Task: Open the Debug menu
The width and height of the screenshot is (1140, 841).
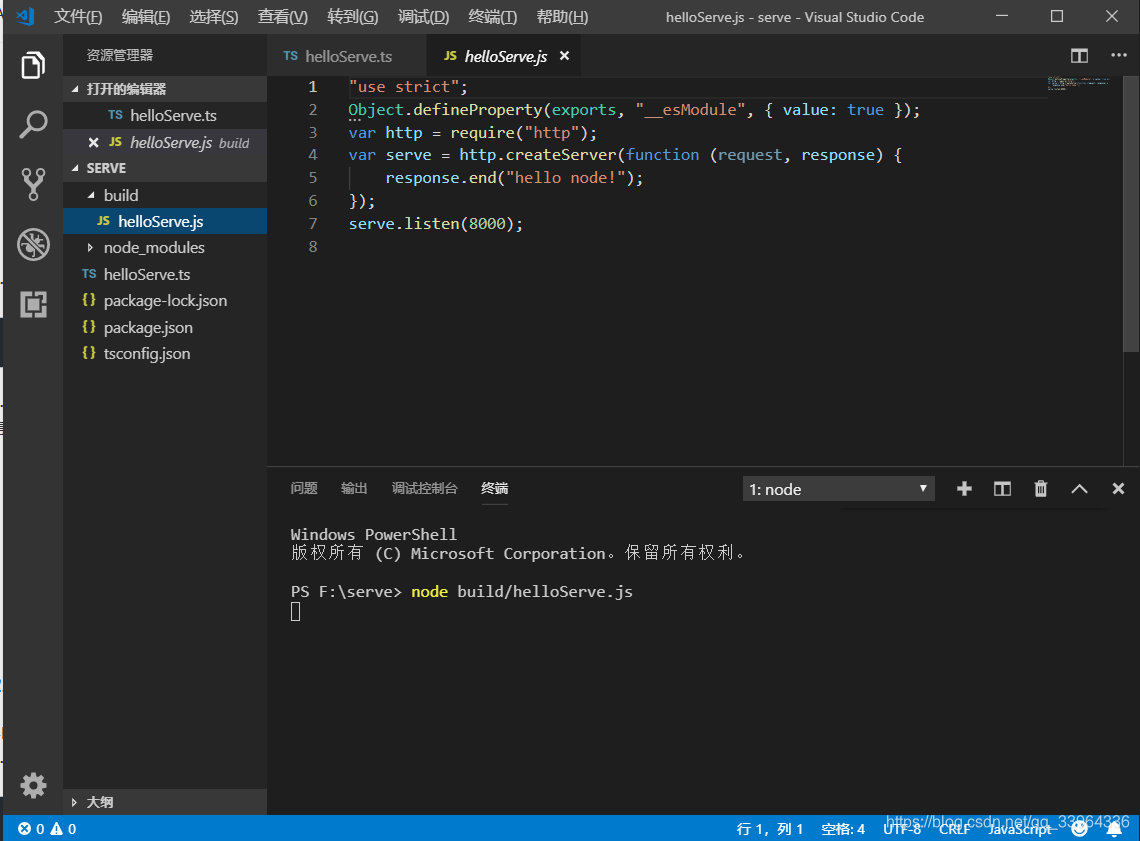Action: click(x=423, y=17)
